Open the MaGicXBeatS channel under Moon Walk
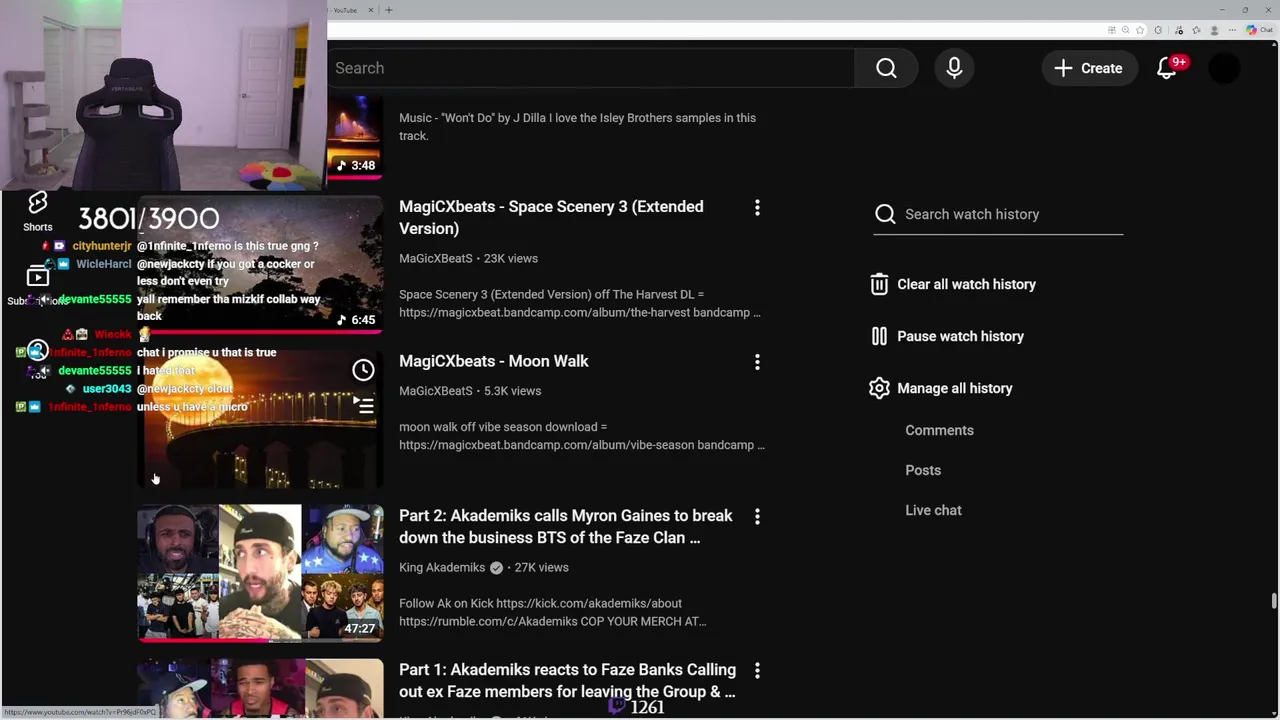 coord(436,391)
